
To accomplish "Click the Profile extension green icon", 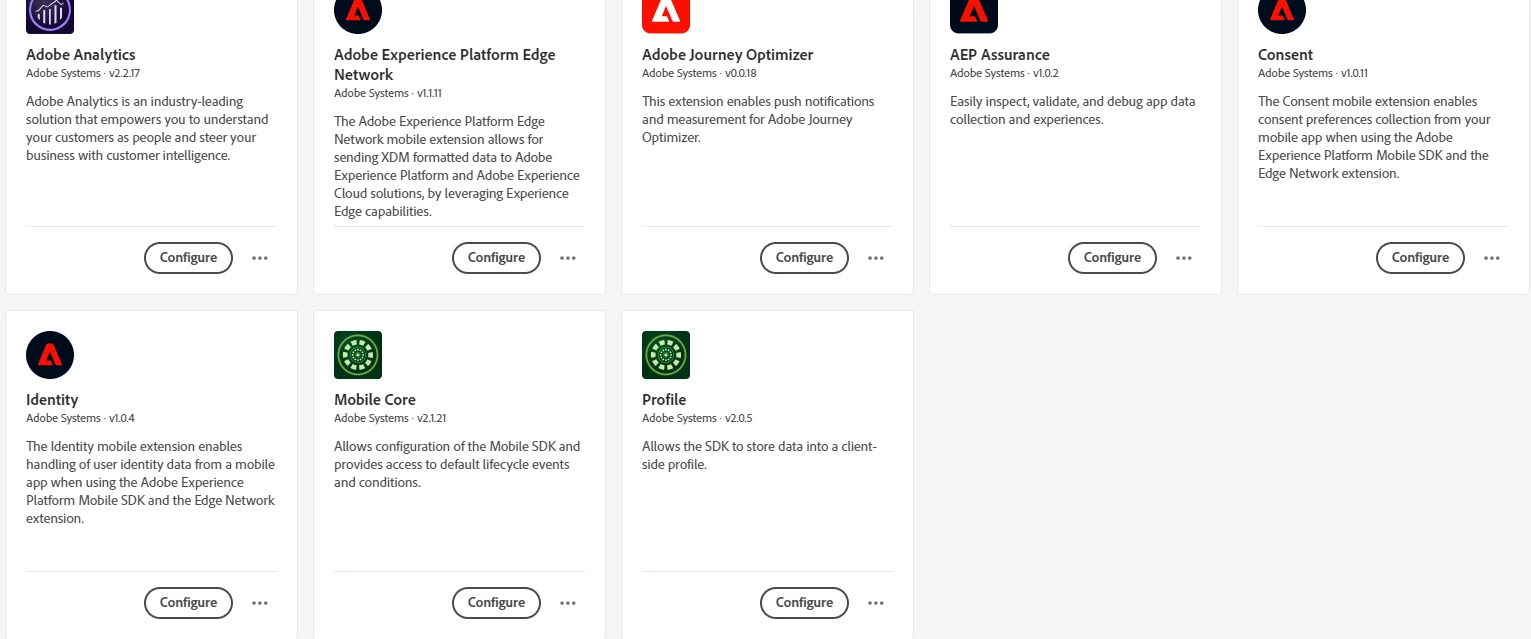I will click(666, 355).
